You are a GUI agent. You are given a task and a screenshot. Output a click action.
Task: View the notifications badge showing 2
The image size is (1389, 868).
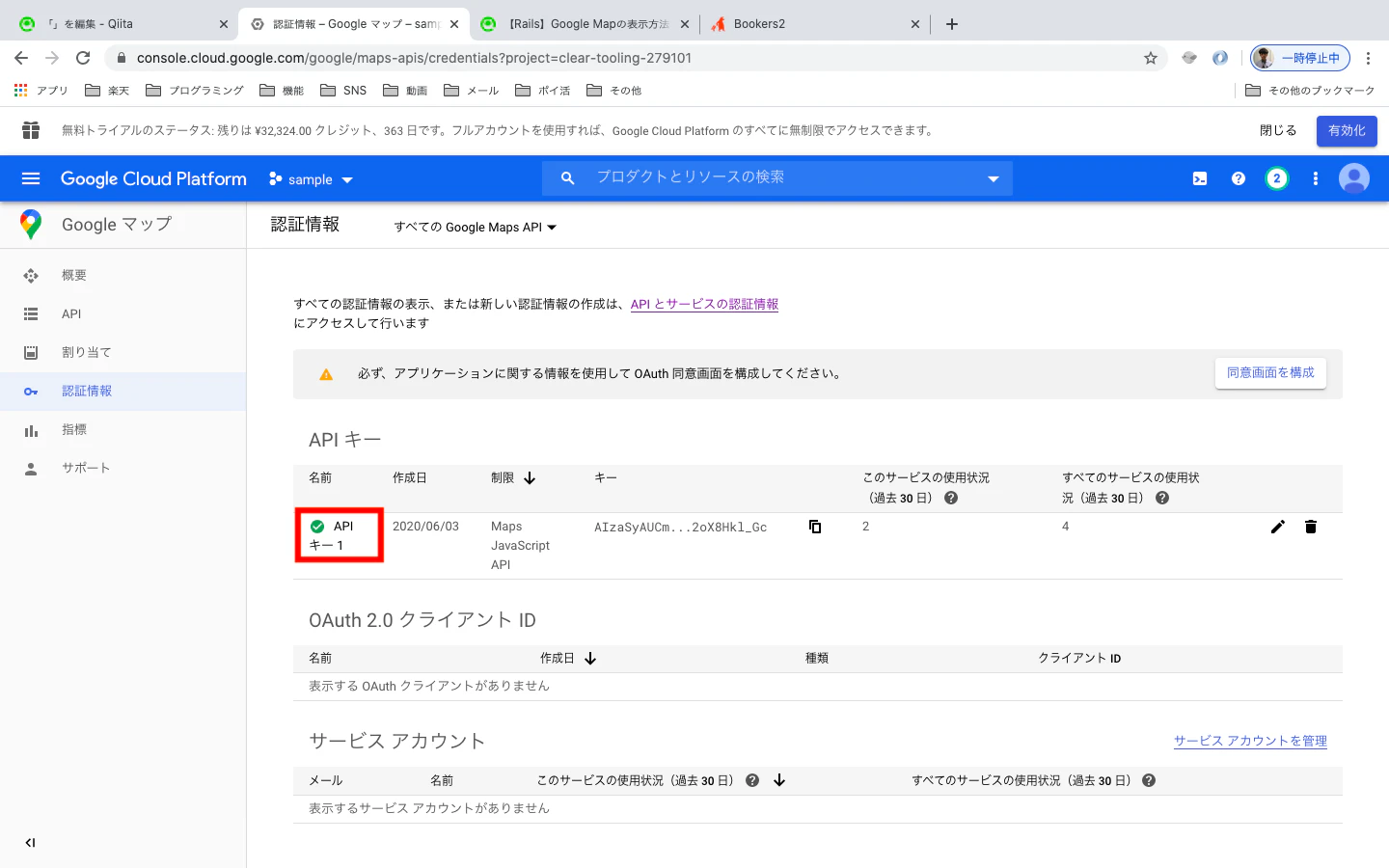pyautogui.click(x=1277, y=178)
